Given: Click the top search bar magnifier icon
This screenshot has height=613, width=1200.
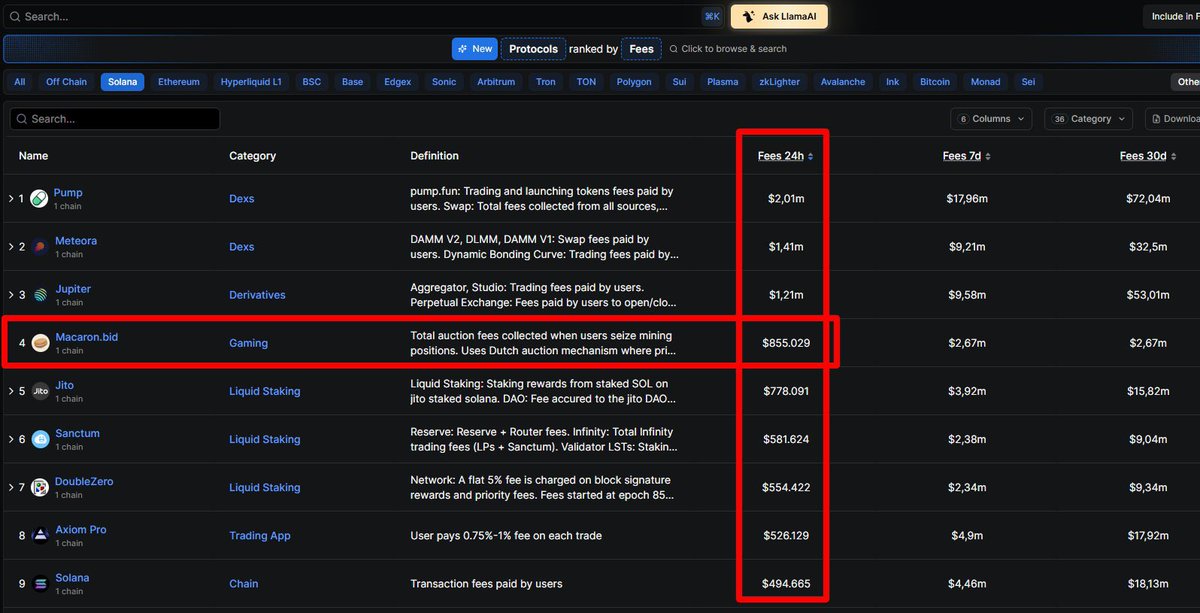Looking at the screenshot, I should pos(13,16).
